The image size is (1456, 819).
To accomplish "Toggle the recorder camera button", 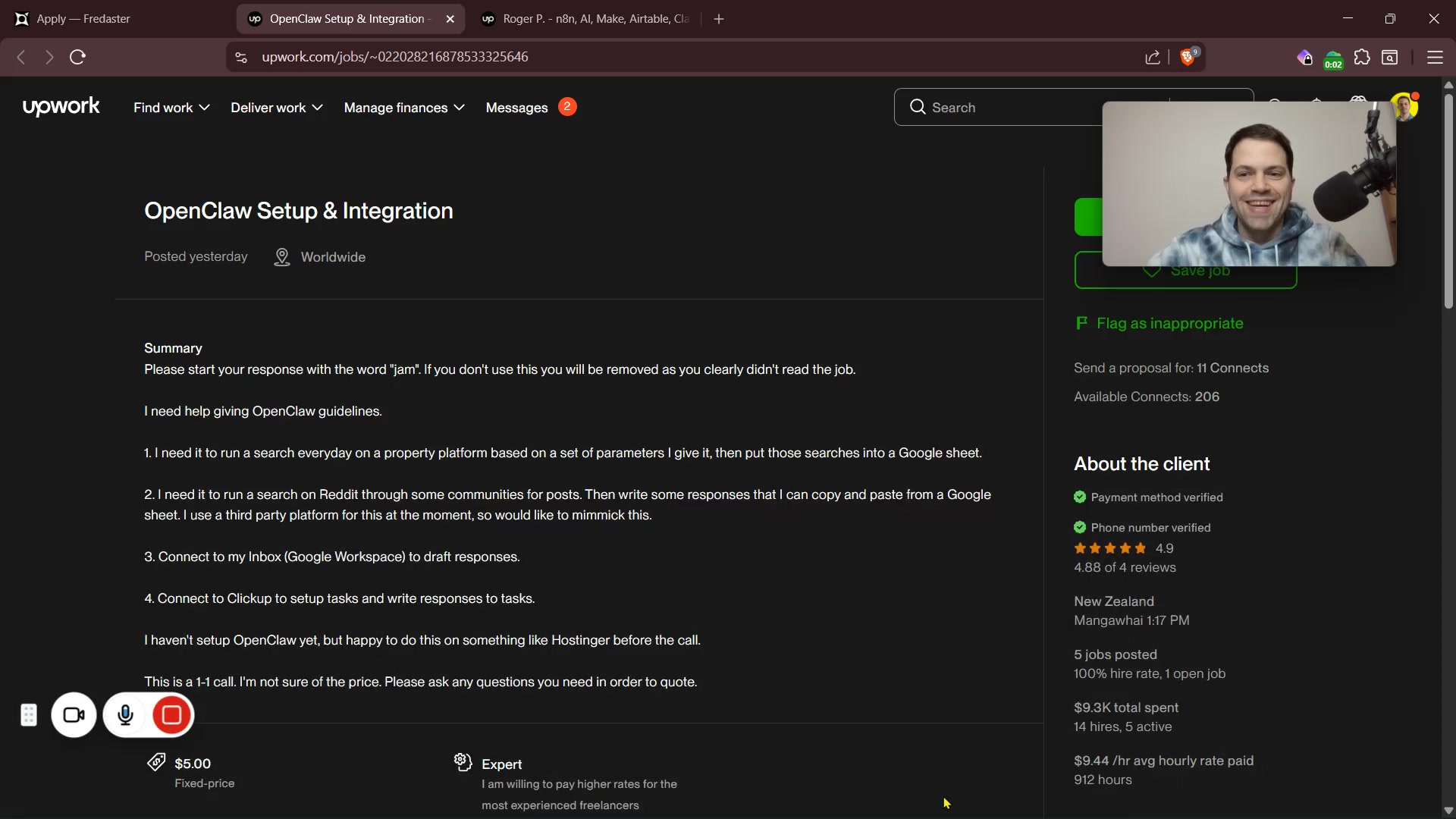I will 74,715.
